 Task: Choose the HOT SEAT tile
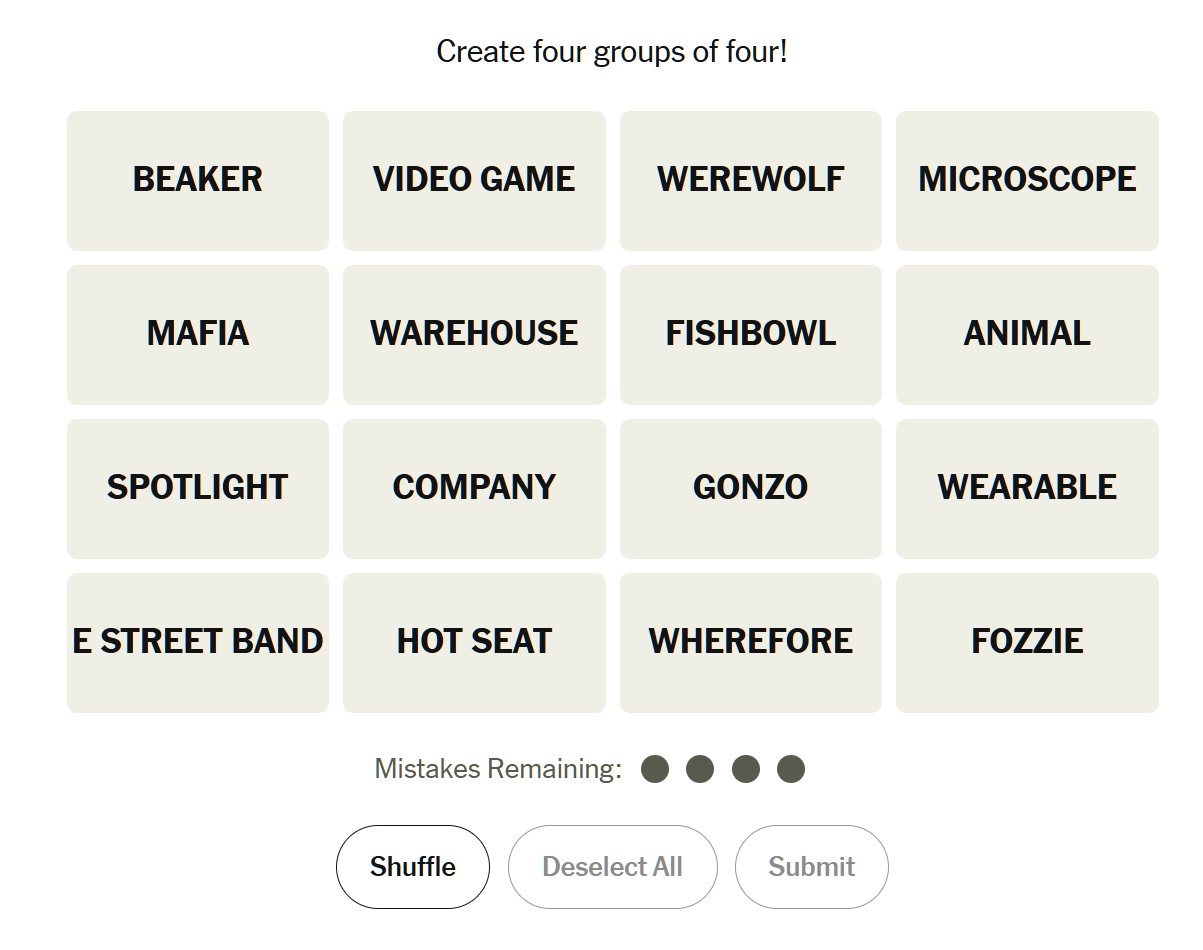pos(474,642)
